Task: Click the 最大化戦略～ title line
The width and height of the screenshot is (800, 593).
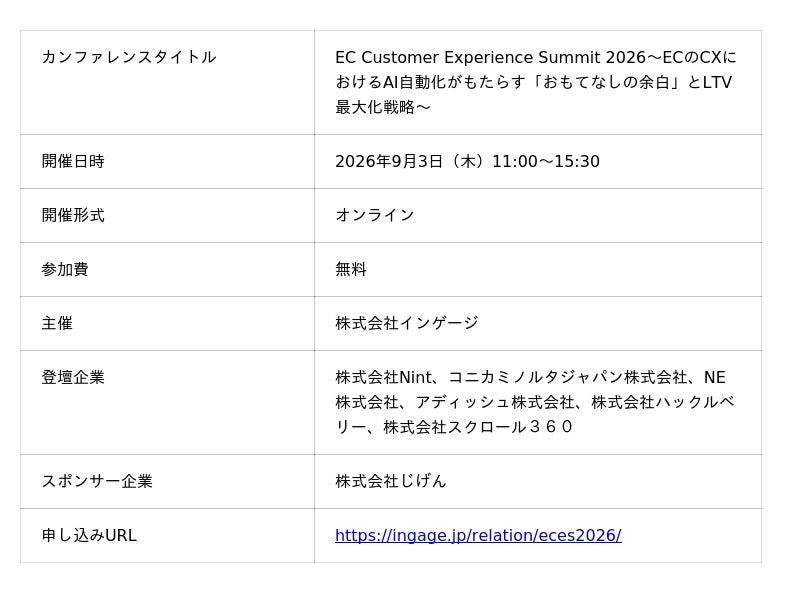Action: pyautogui.click(x=383, y=107)
